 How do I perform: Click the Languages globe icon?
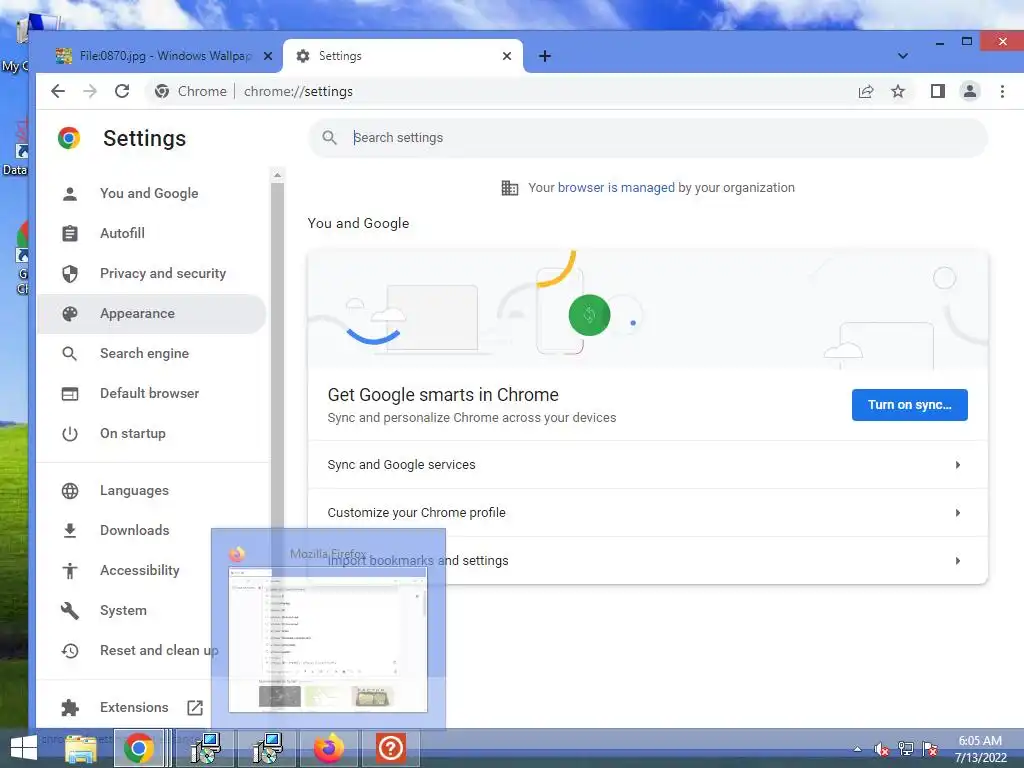tap(70, 490)
